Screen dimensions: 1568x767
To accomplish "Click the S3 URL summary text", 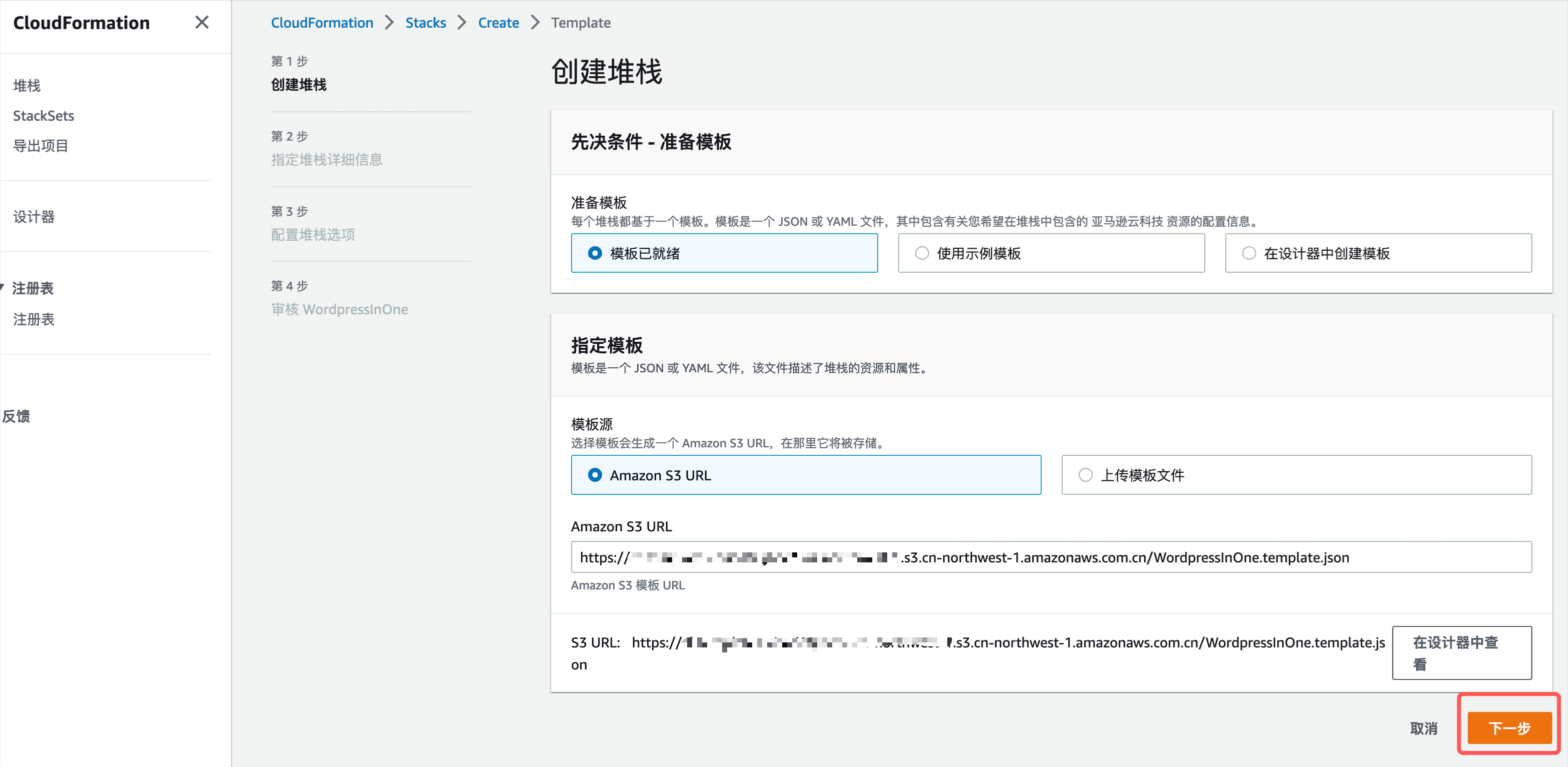I will coord(978,654).
